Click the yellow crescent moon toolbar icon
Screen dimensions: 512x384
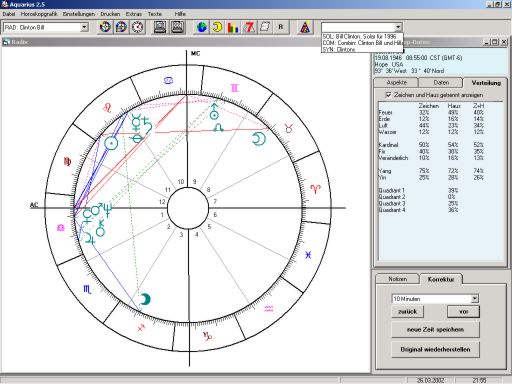(x=217, y=27)
